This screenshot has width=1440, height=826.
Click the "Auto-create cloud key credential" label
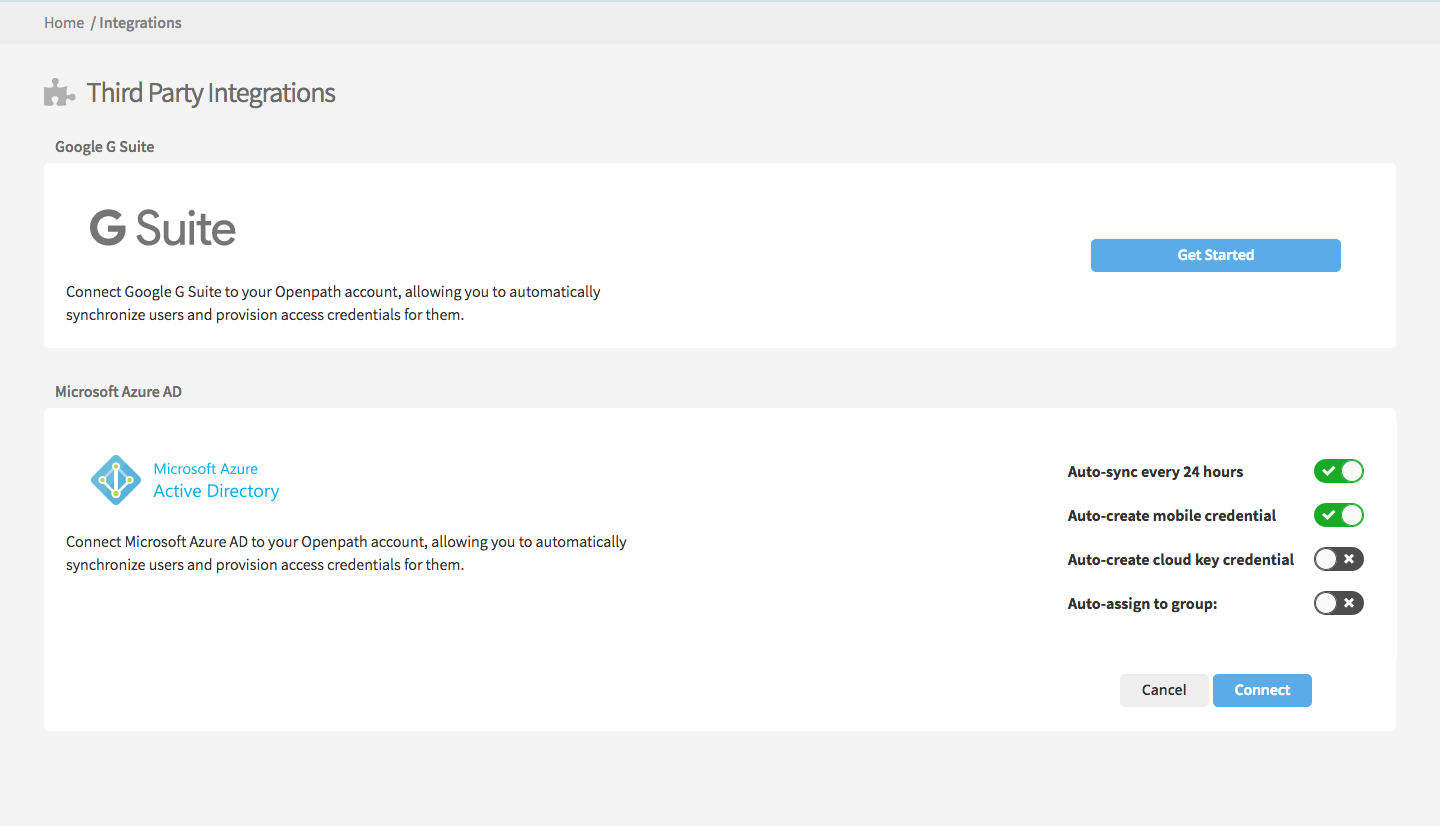point(1181,559)
